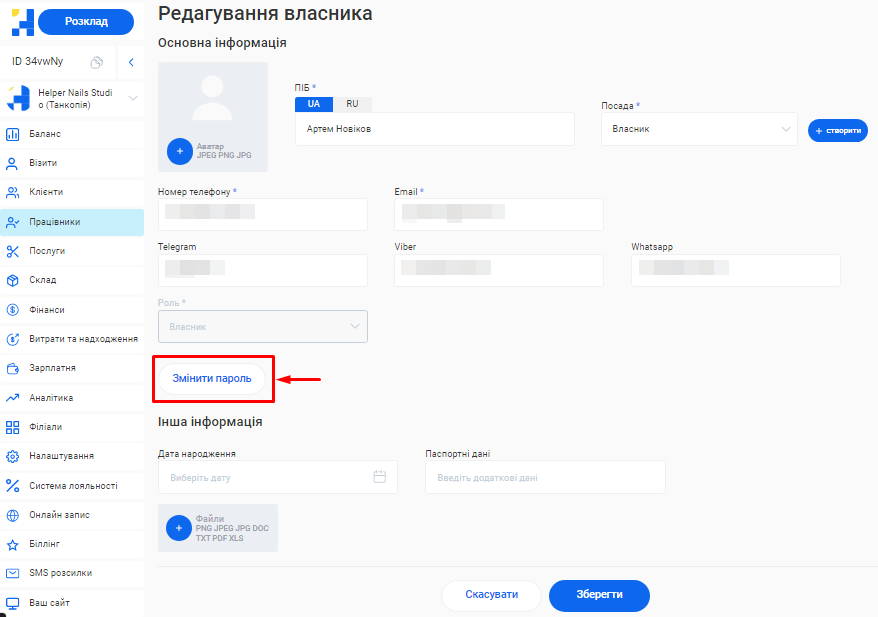Copy the ID using the copy icon
This screenshot has height=617, width=878.
95,62
